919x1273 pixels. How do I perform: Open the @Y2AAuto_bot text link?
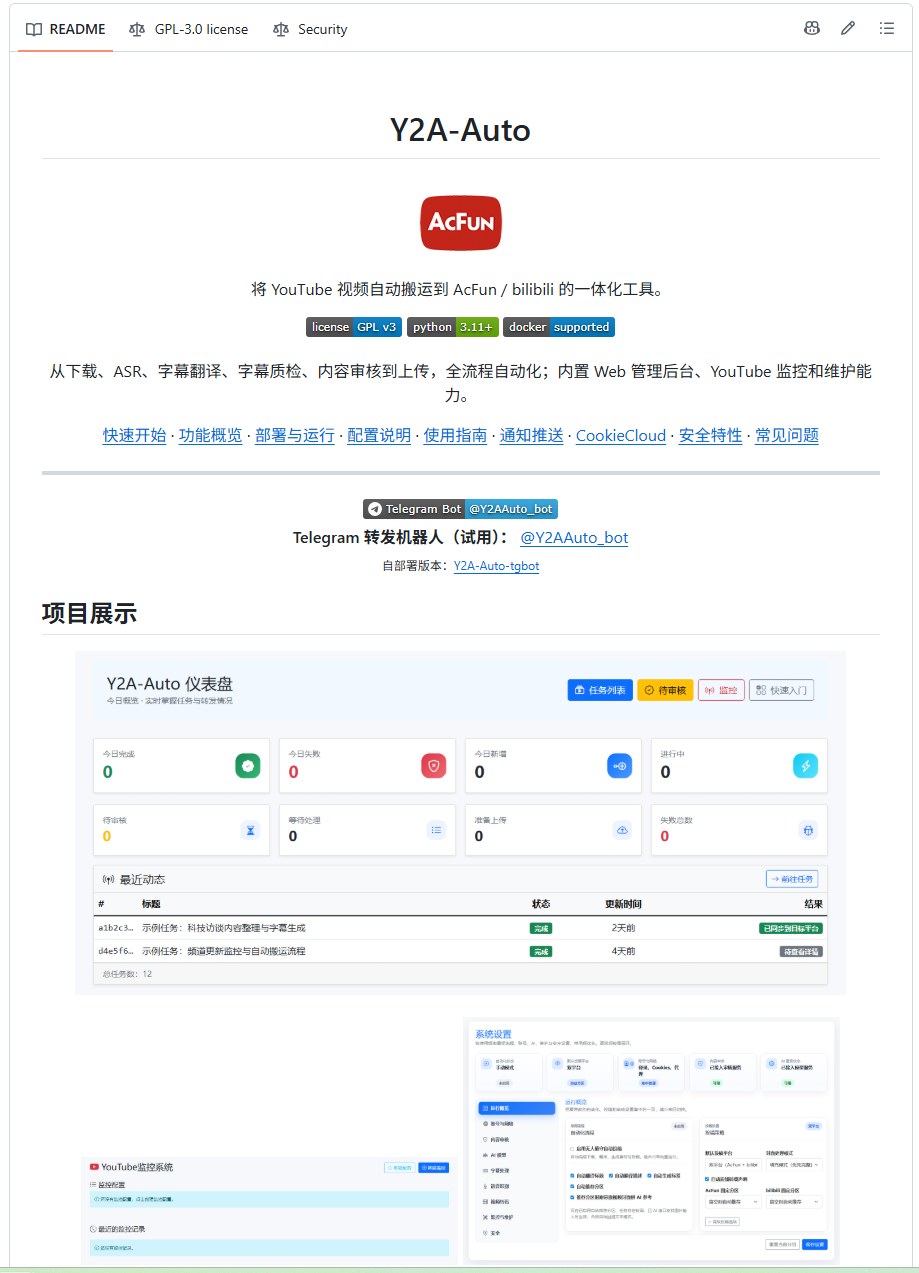pos(574,537)
